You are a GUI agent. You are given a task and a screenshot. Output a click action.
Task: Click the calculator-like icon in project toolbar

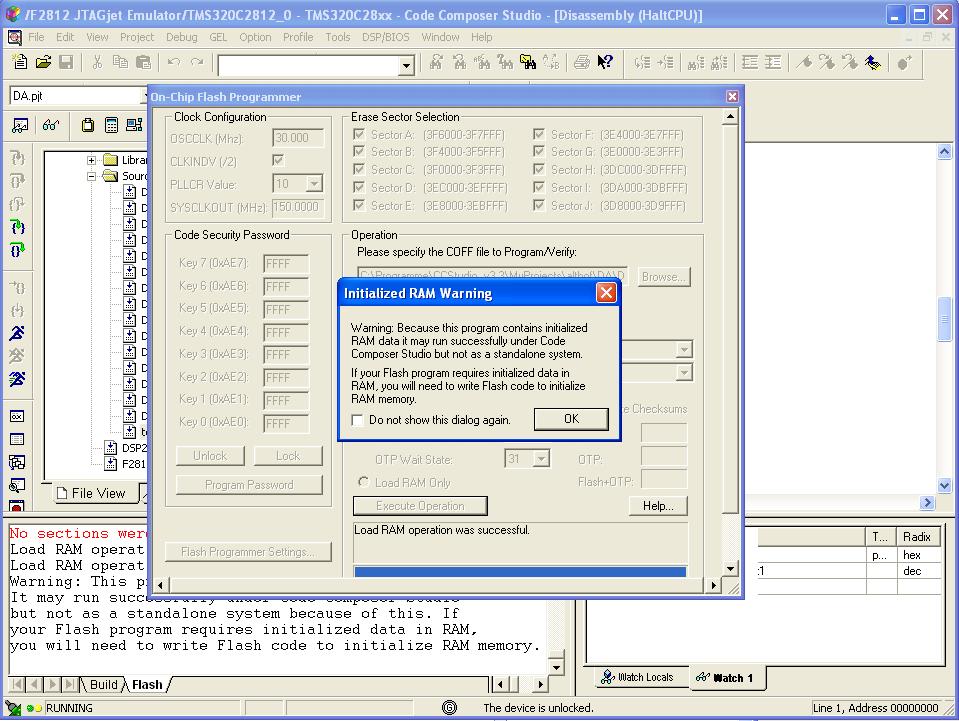click(x=111, y=125)
